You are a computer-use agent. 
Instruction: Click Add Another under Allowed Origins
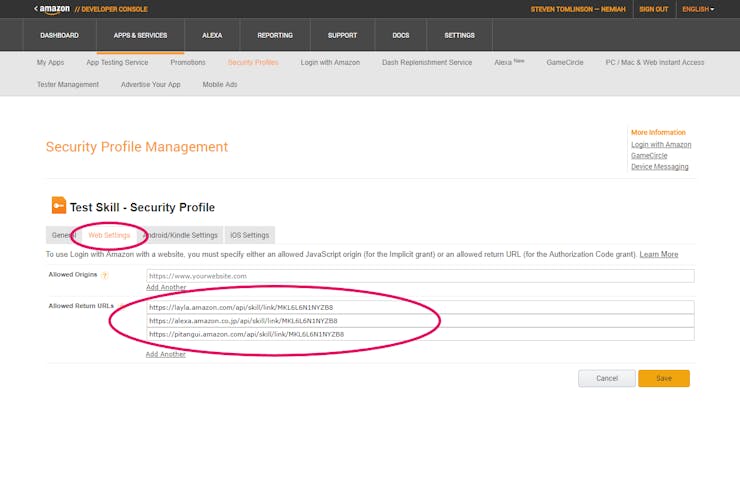click(166, 287)
